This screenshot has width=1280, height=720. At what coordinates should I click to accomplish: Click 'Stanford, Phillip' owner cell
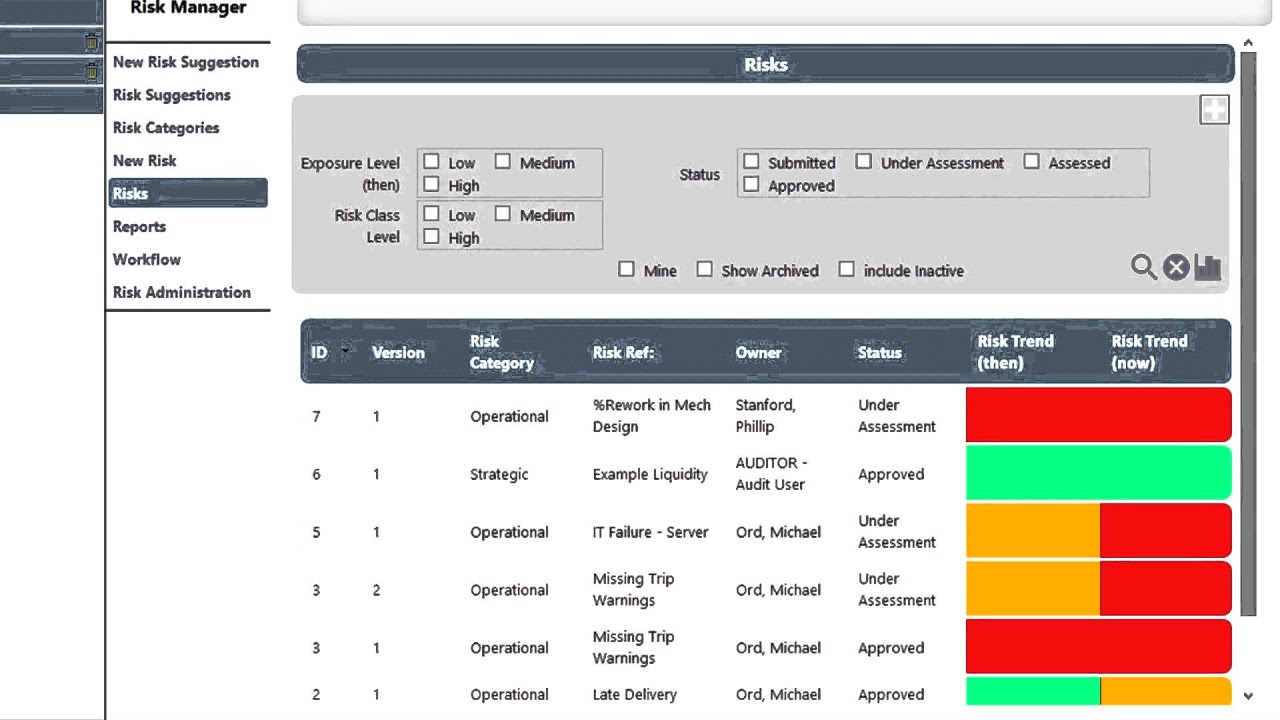[x=766, y=416]
